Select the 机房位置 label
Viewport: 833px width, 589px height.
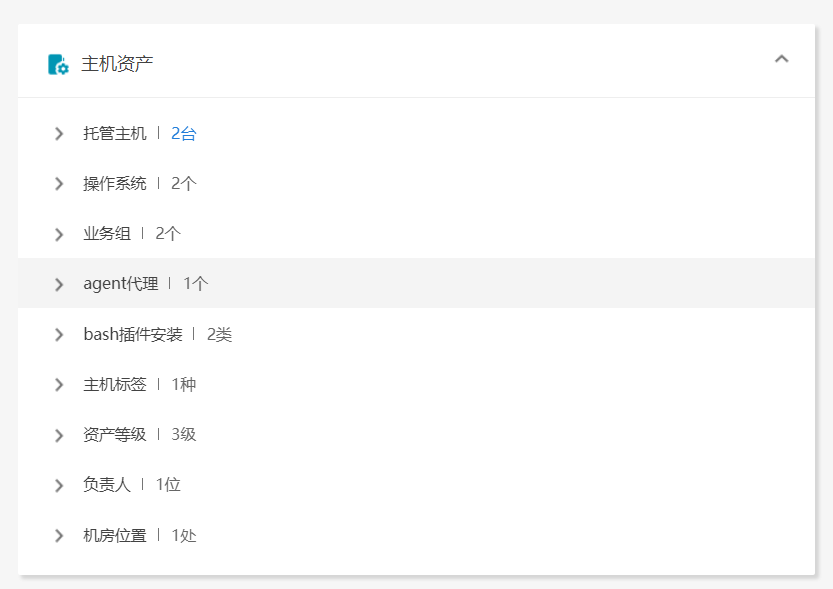[x=115, y=535]
